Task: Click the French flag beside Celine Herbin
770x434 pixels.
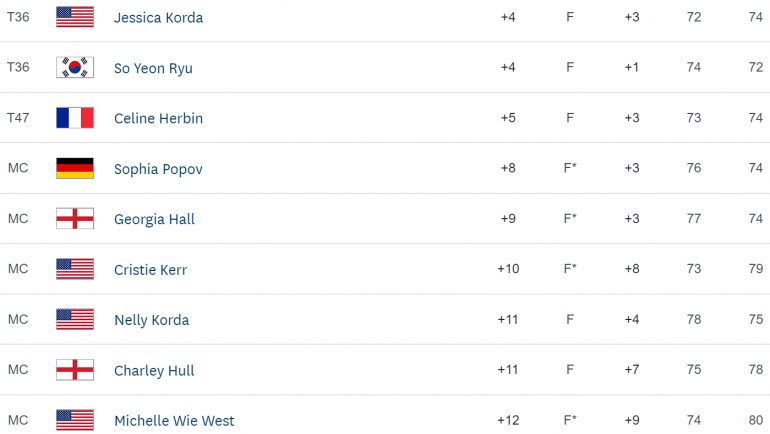Action: 75,118
